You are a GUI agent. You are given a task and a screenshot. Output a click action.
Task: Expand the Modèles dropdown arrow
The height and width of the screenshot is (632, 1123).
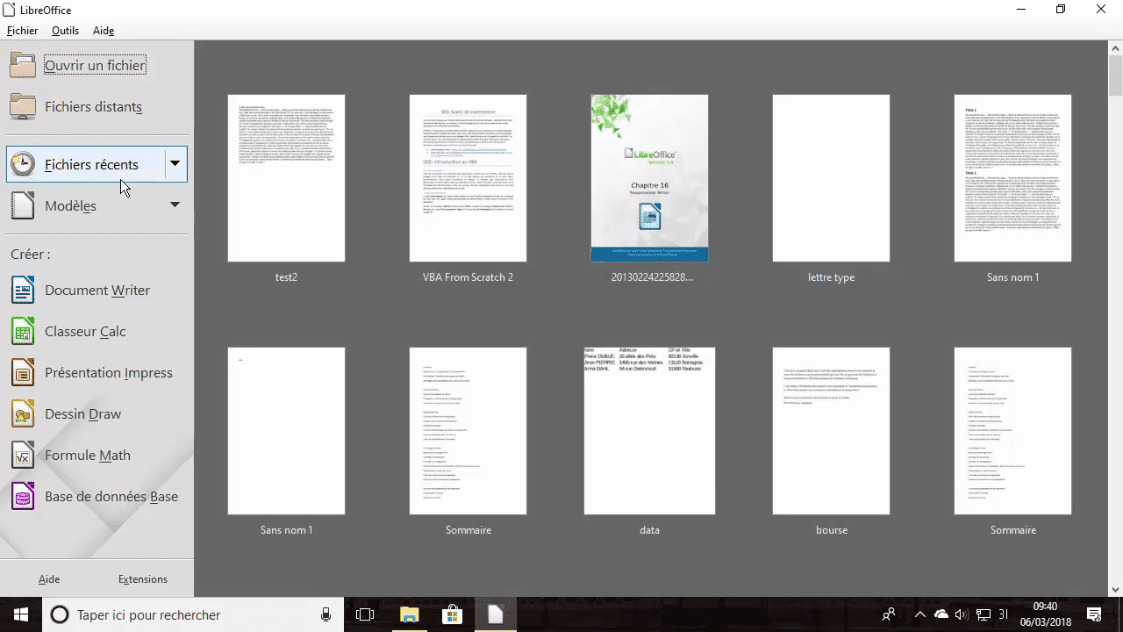point(175,206)
